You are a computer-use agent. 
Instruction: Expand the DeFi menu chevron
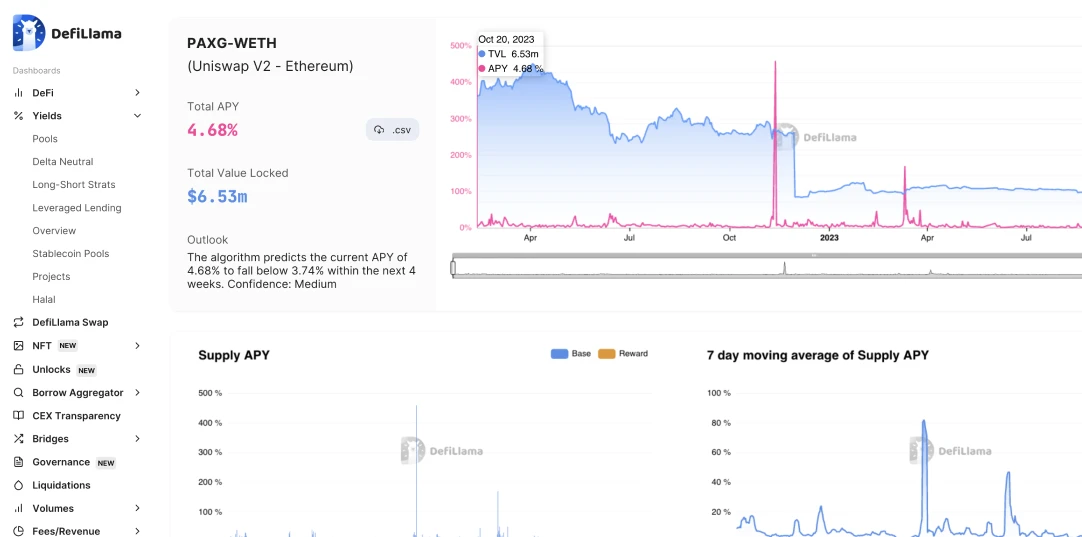coord(137,93)
